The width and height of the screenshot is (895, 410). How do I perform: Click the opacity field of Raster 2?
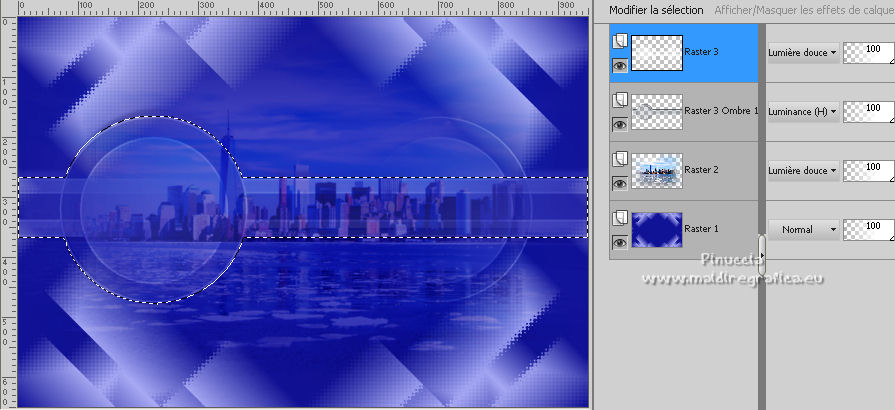[869, 170]
